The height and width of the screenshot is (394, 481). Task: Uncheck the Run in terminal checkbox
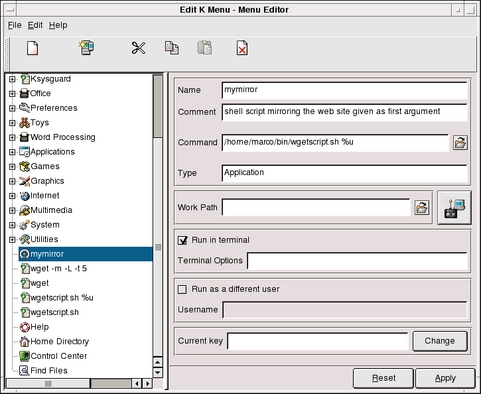pos(182,240)
